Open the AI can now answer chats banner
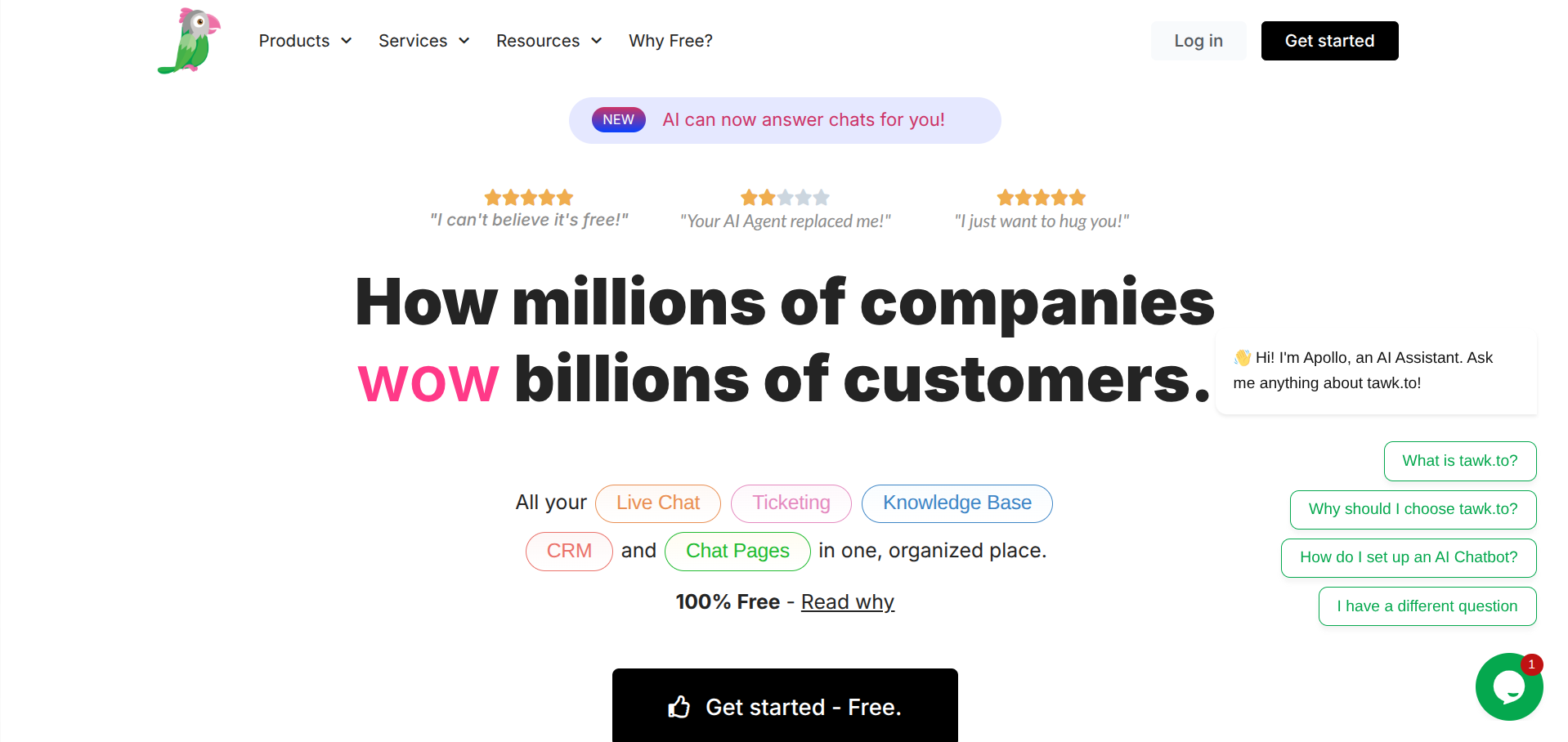This screenshot has width=1568, height=742. pos(803,120)
